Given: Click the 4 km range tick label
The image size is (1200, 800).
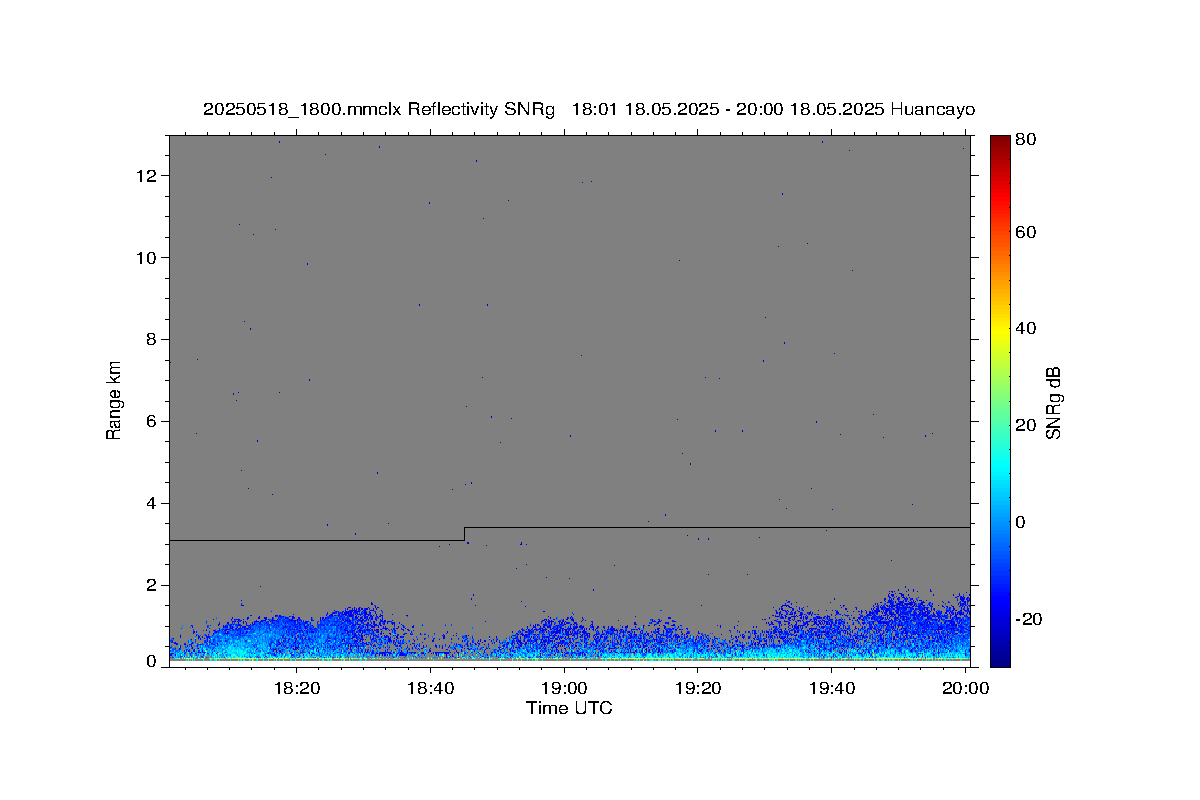Looking at the screenshot, I should [x=153, y=504].
